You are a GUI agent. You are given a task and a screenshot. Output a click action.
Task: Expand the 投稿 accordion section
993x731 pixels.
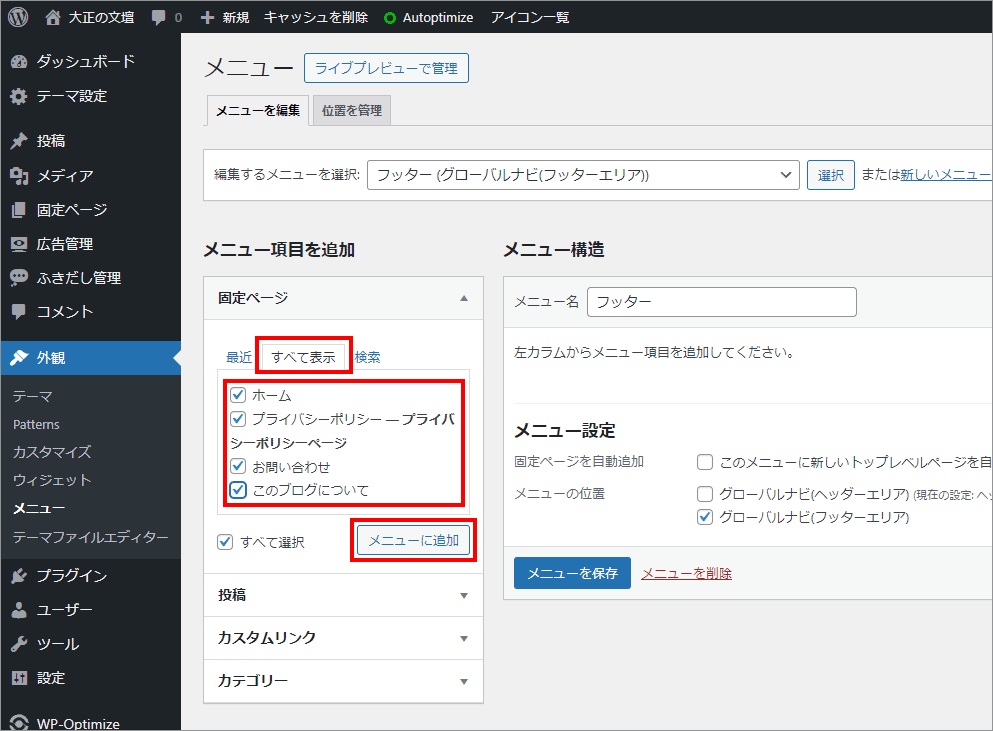(x=343, y=595)
